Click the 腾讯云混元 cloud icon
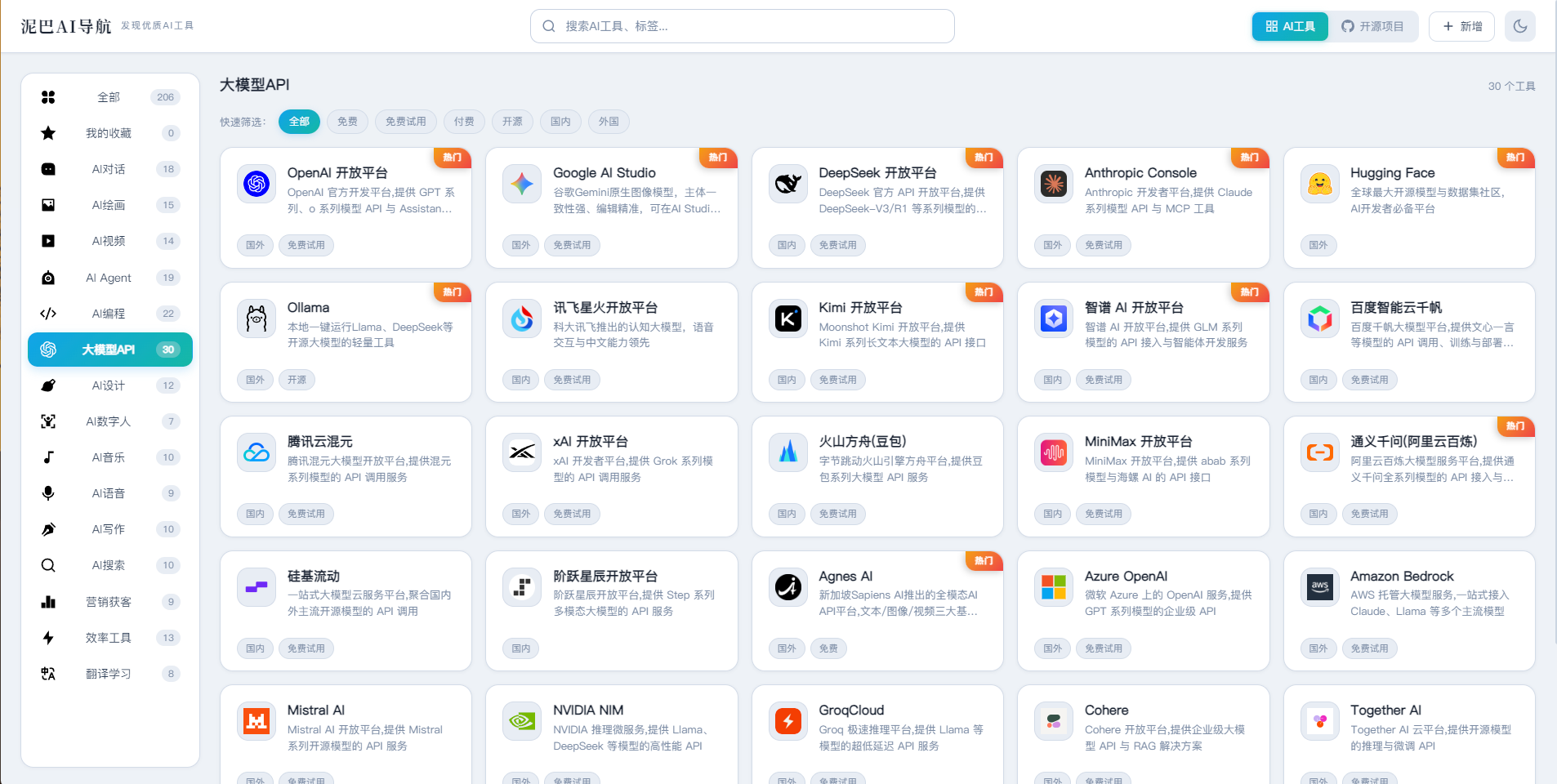Viewport: 1557px width, 784px height. 257,452
